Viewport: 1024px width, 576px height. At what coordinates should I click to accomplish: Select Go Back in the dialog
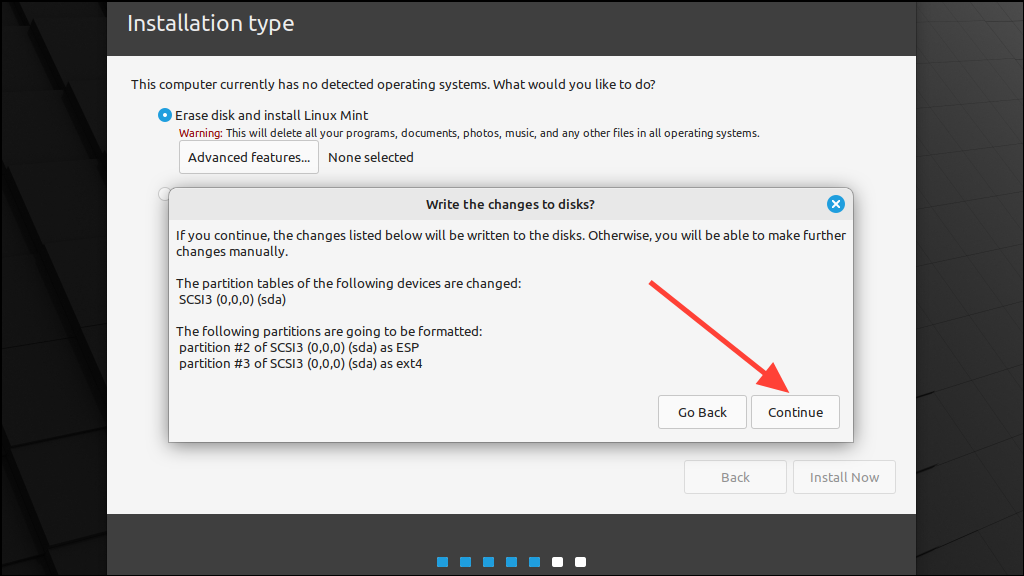click(702, 411)
